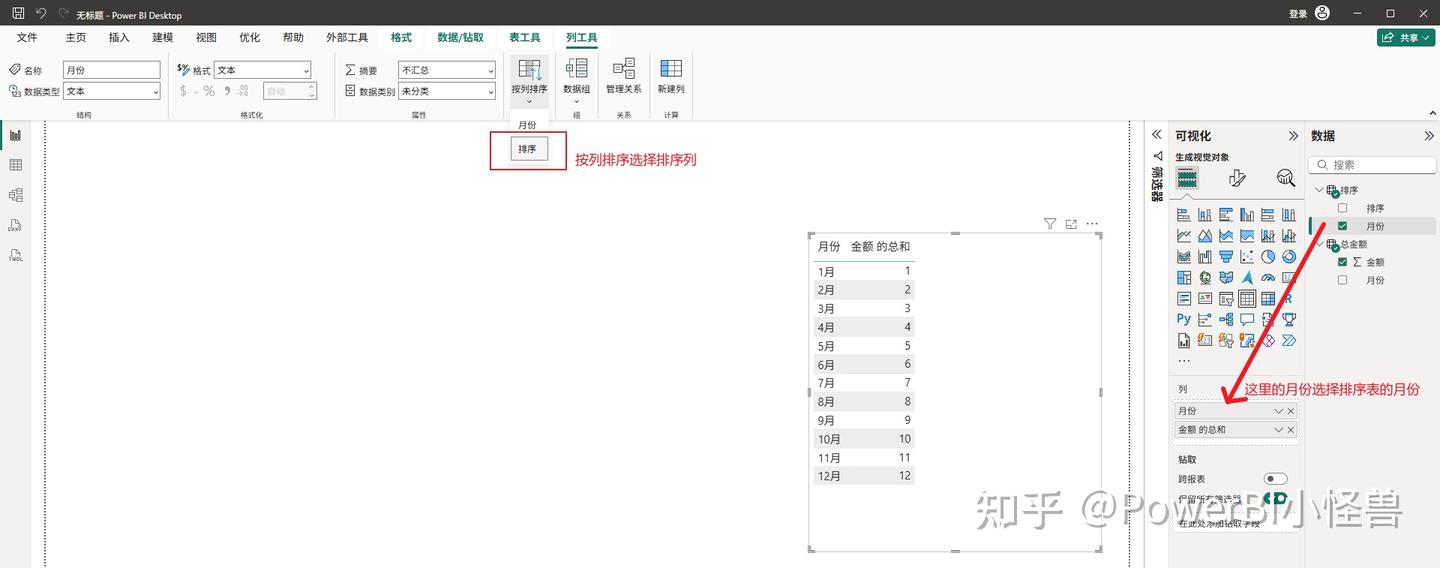Toggle the 跨报表 drillthrough switch

(1276, 479)
